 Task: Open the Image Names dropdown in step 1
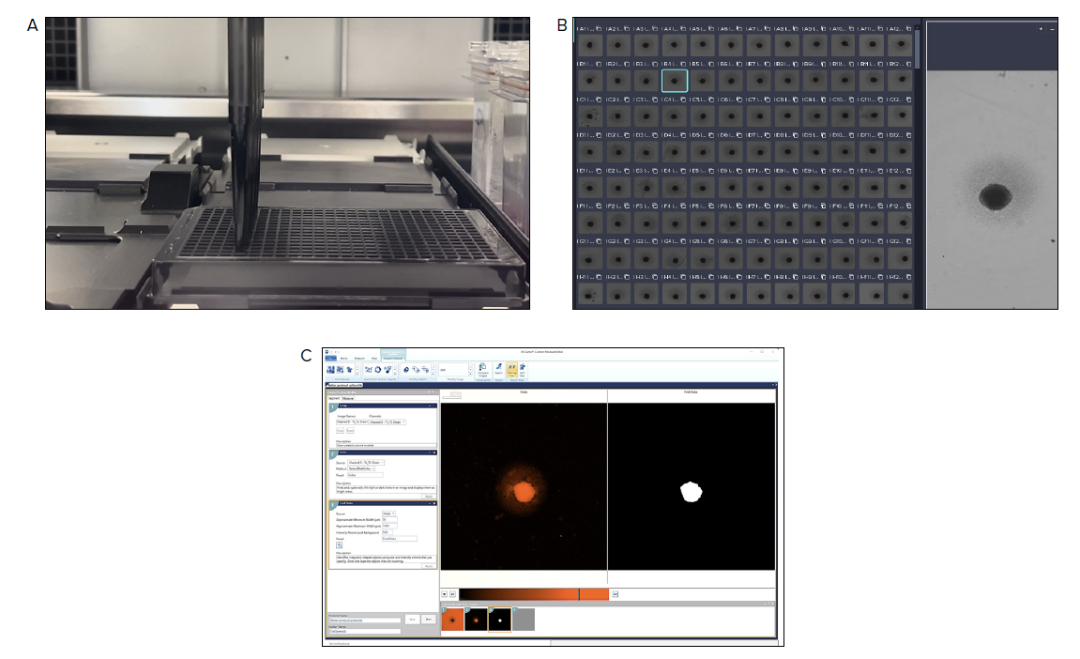point(352,422)
